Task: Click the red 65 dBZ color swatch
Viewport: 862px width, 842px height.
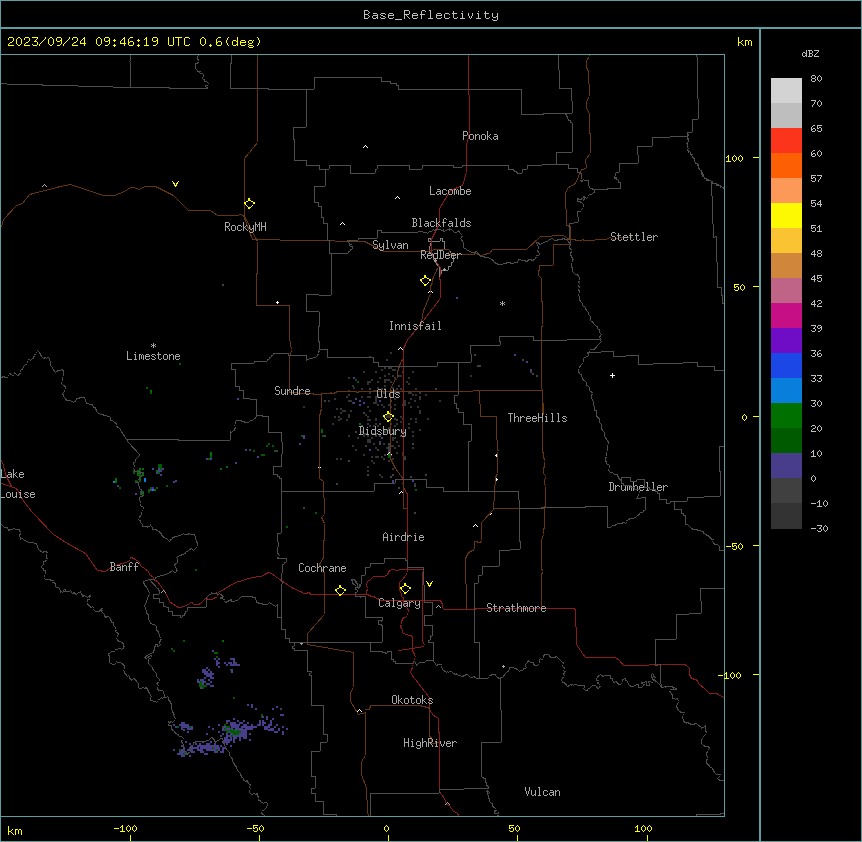Action: click(786, 140)
